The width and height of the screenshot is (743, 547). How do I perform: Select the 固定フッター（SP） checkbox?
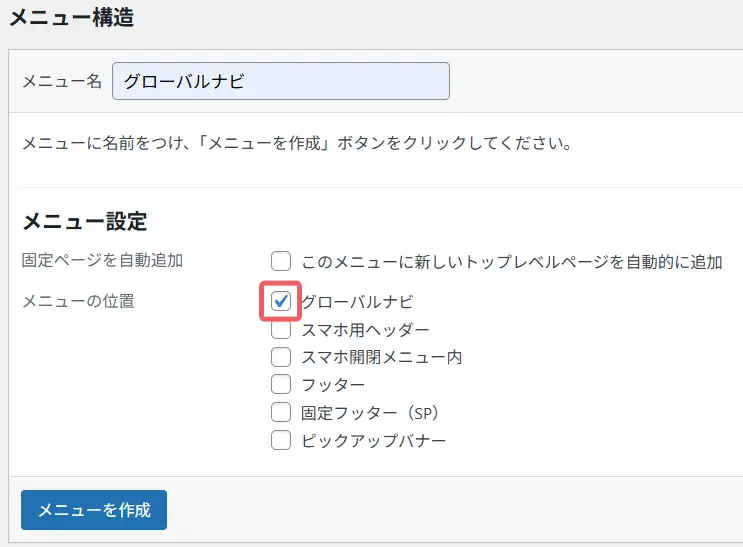coord(281,412)
